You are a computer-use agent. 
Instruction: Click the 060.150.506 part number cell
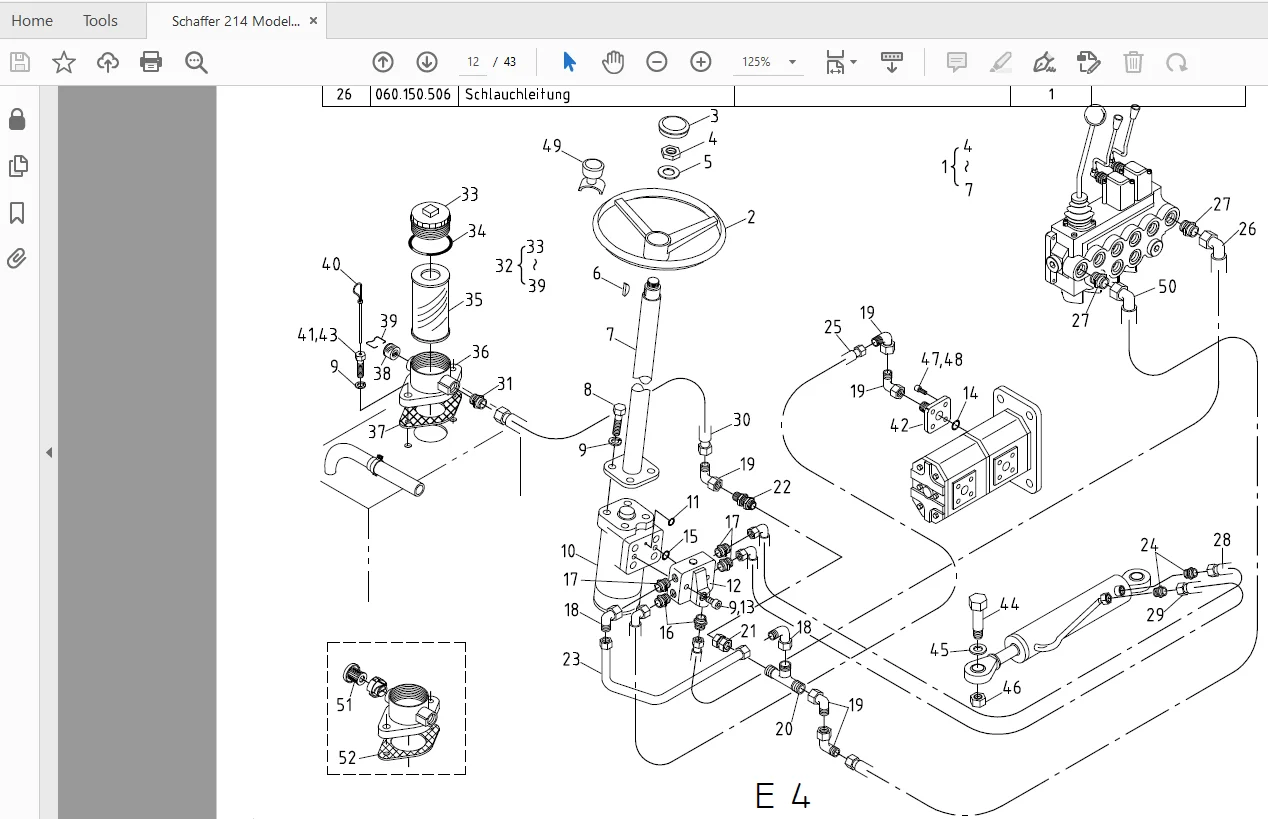click(413, 95)
